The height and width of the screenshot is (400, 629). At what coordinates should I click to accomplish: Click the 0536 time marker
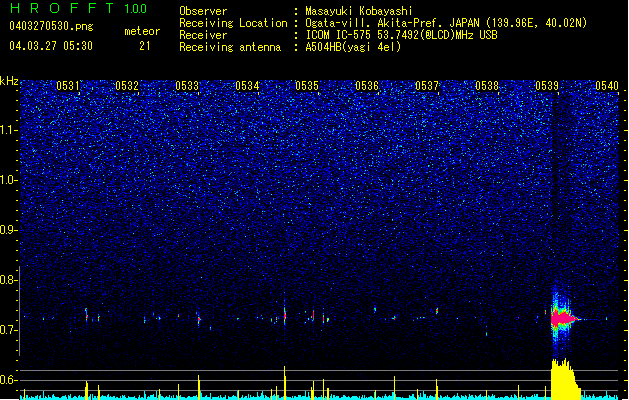point(367,85)
